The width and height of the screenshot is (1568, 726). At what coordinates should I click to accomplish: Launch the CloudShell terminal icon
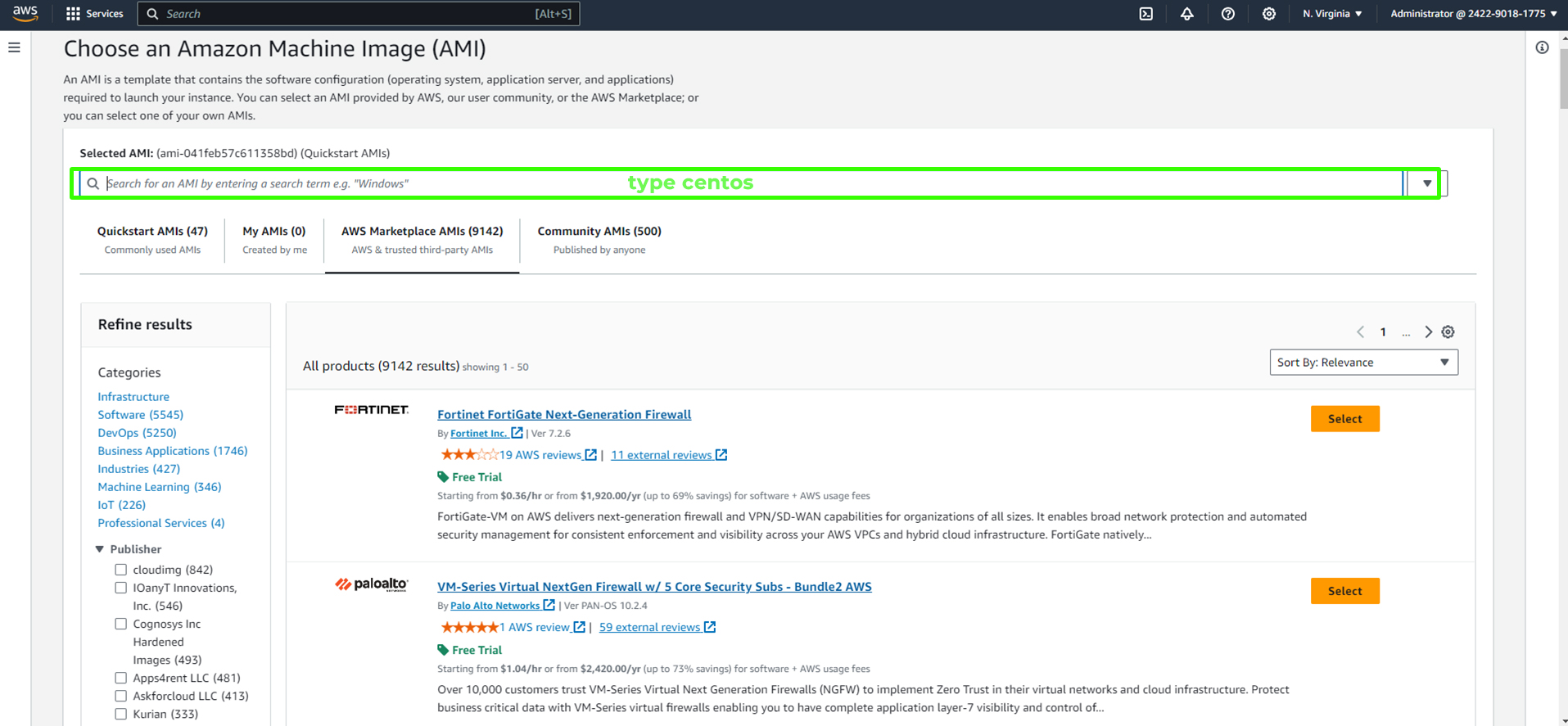1146,14
